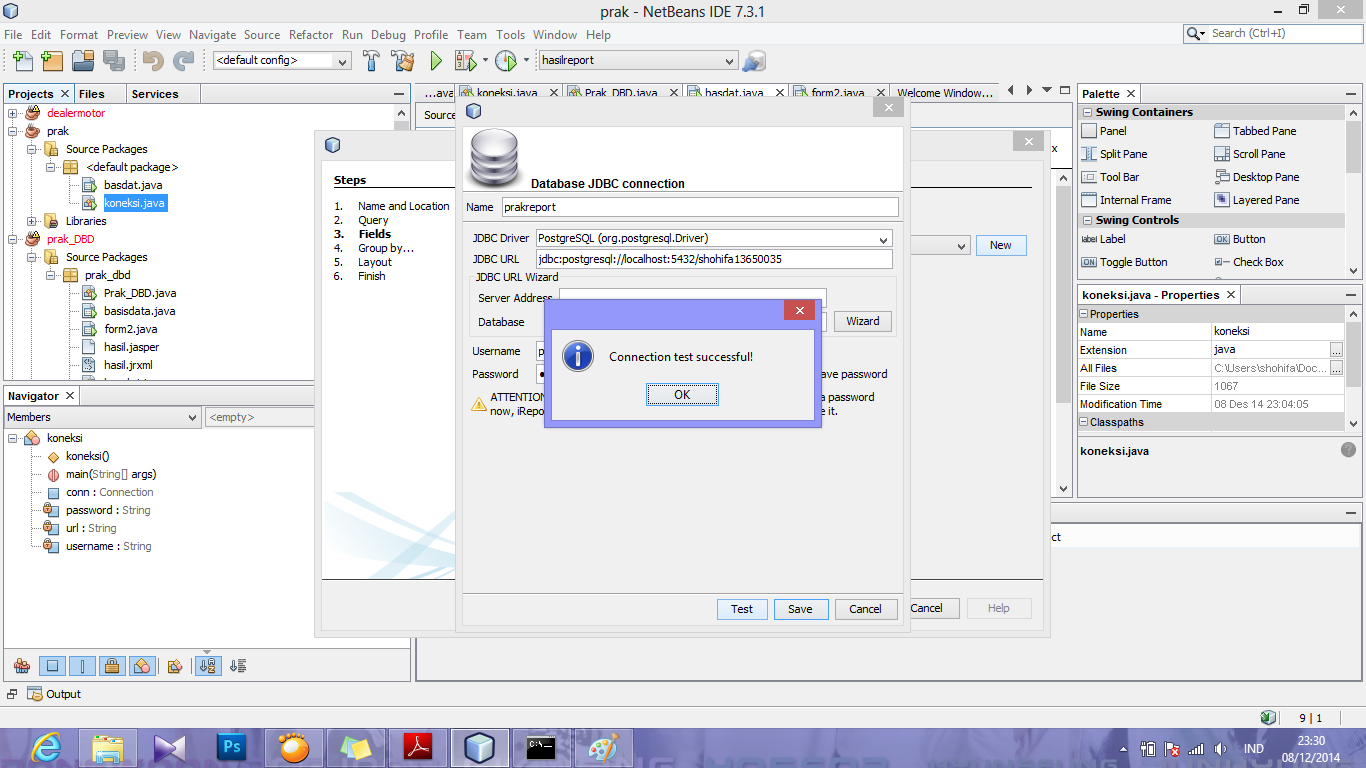This screenshot has width=1366, height=768.
Task: Open the File menu
Action: point(13,34)
